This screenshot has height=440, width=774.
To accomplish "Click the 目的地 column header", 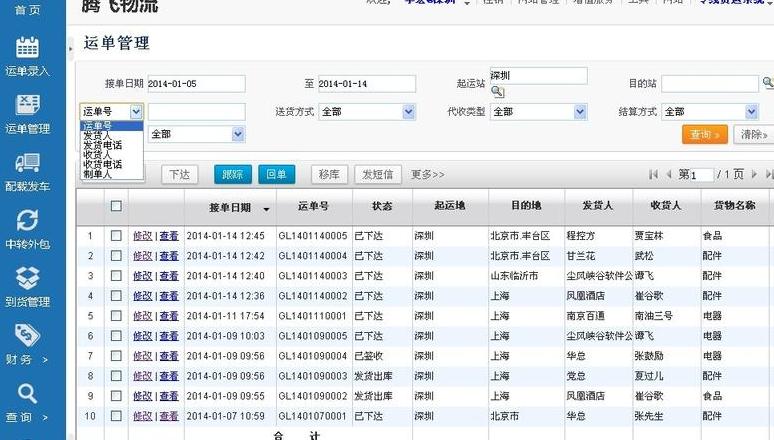I will click(526, 206).
